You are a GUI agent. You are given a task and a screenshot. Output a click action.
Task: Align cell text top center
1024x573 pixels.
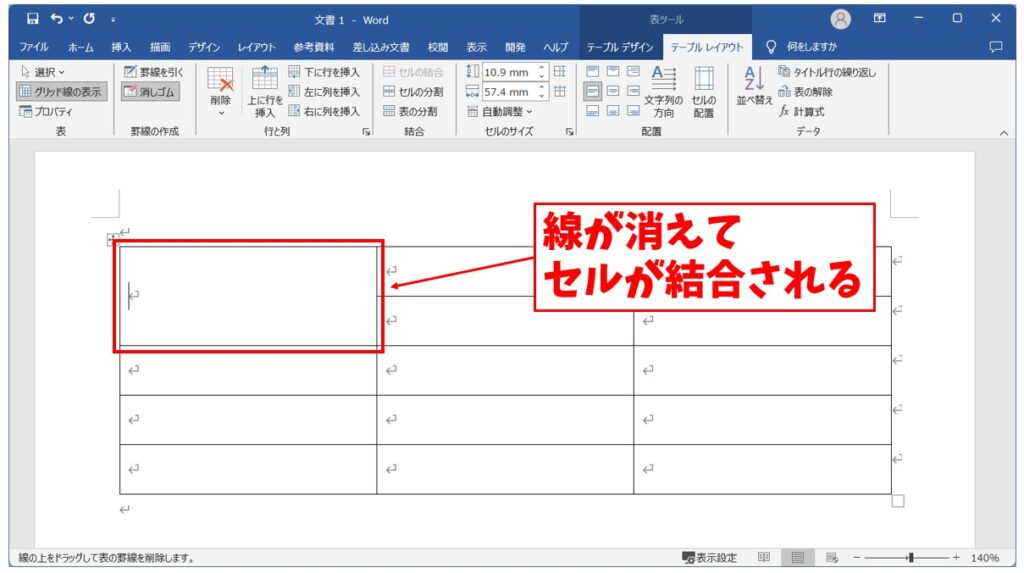[613, 71]
